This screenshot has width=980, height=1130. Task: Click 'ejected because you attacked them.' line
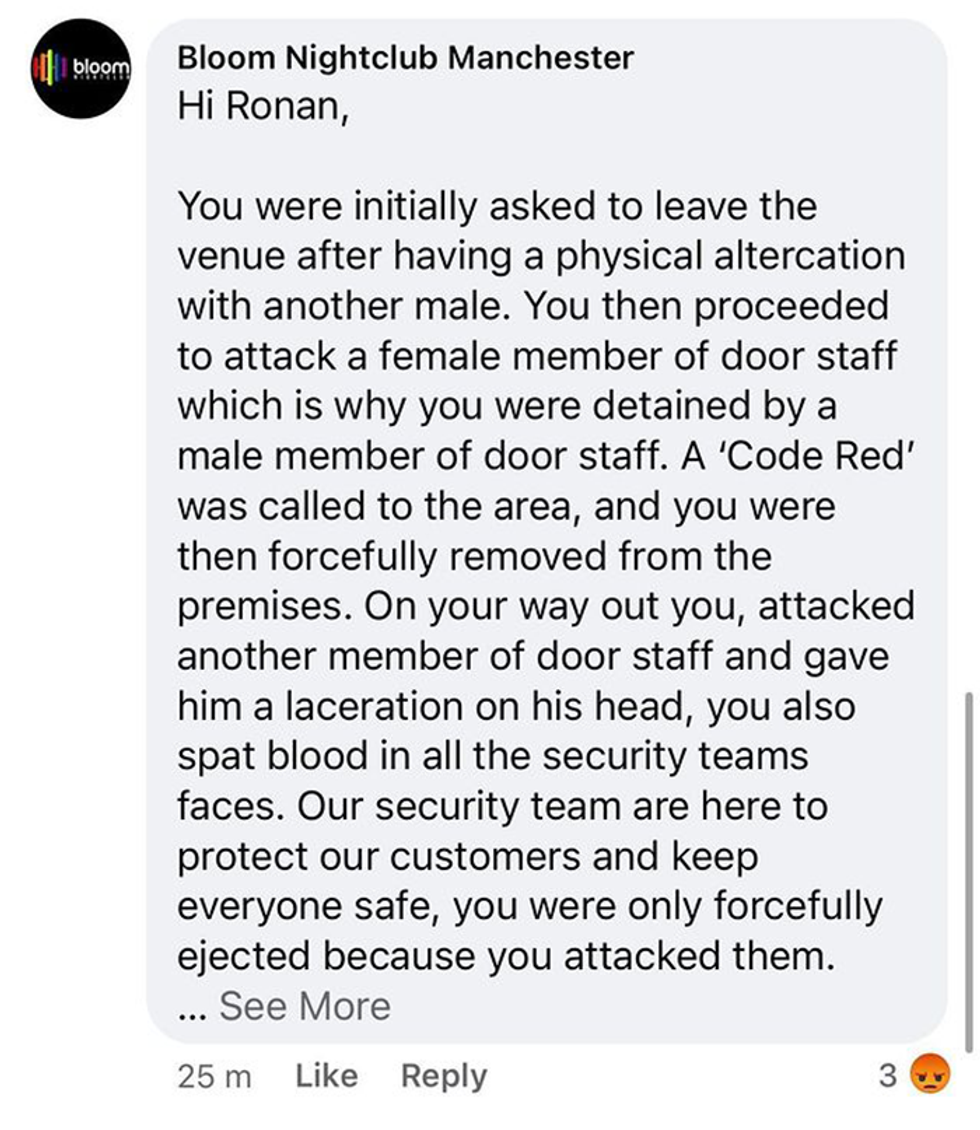(x=505, y=957)
